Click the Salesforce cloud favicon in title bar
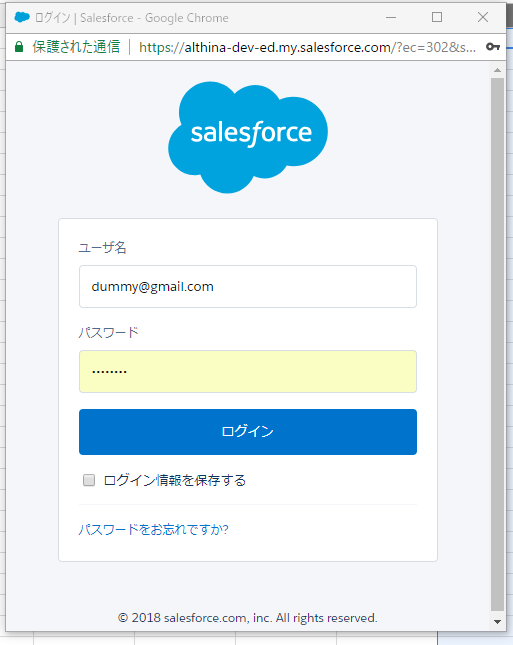 click(x=22, y=17)
